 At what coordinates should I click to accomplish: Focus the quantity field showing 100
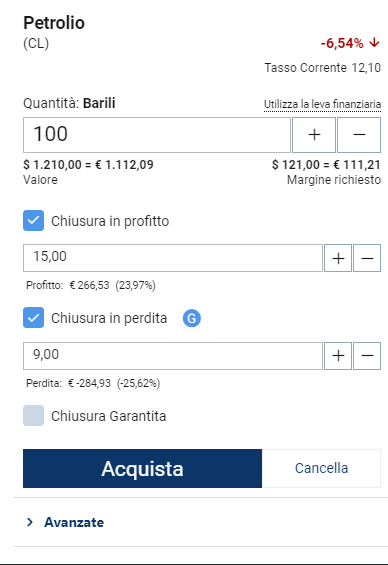coord(157,135)
